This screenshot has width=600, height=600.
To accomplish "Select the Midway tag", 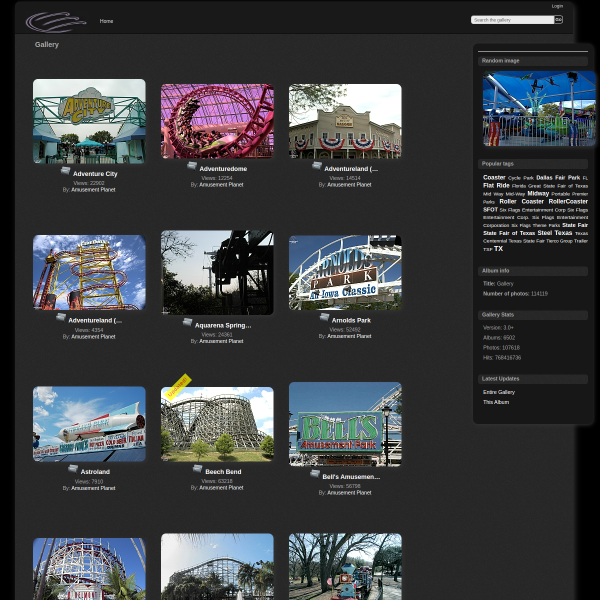I will pyautogui.click(x=538, y=194).
